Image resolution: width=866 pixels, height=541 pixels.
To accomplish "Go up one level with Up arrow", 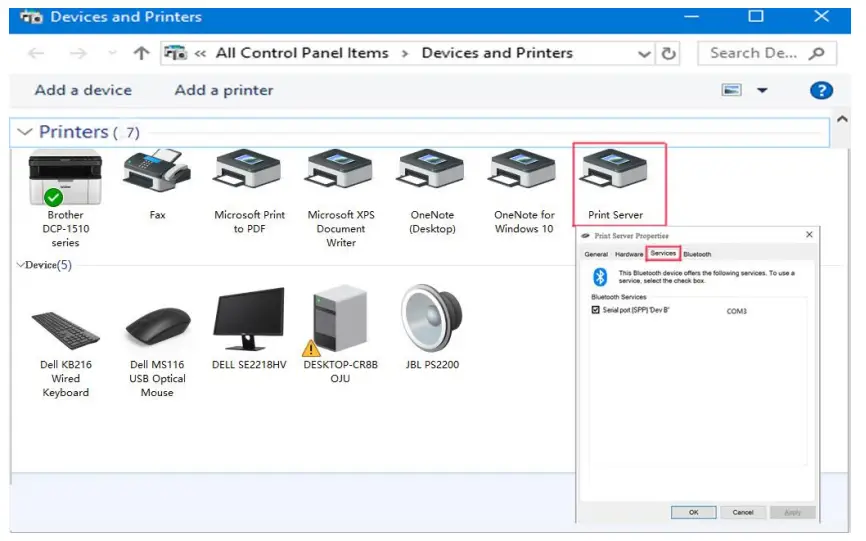I will (x=141, y=53).
